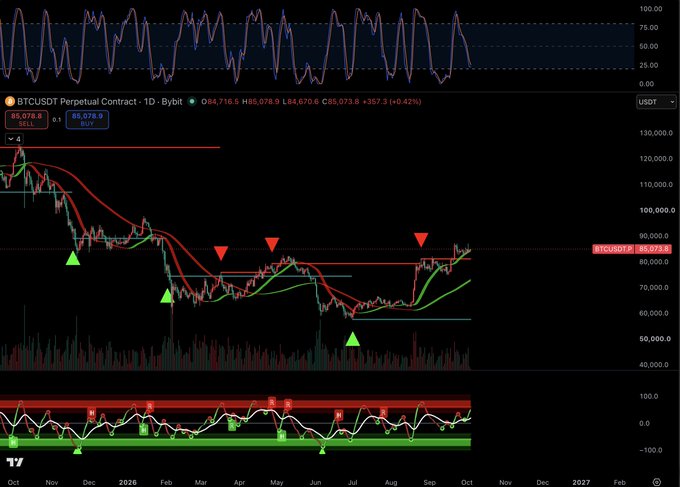The image size is (680, 487).
Task: Click the 75.00 stochastic scale label
Action: 648,28
